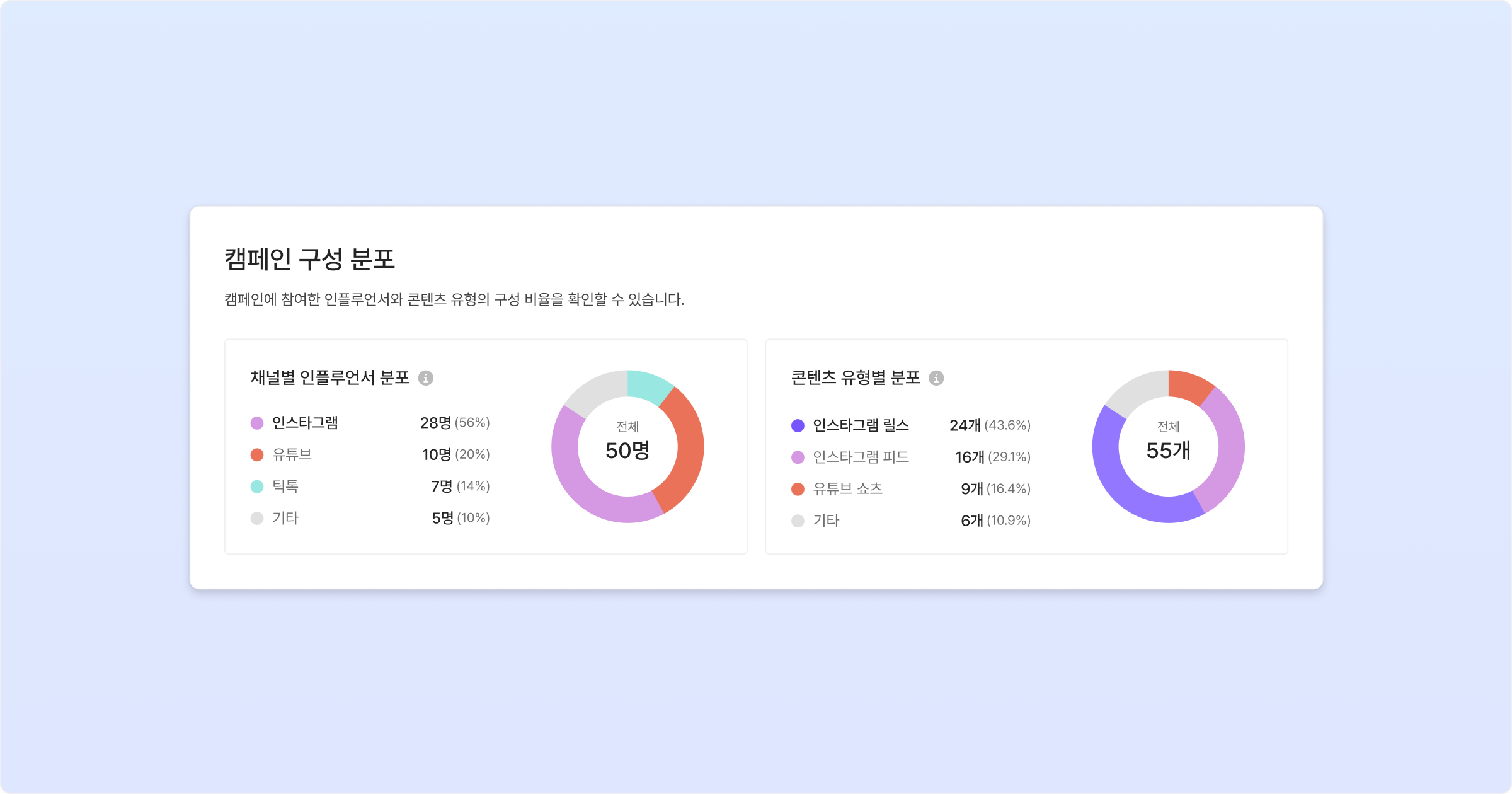Click the 인스타그램 purple legend dot
The height and width of the screenshot is (794, 1512).
[x=257, y=423]
